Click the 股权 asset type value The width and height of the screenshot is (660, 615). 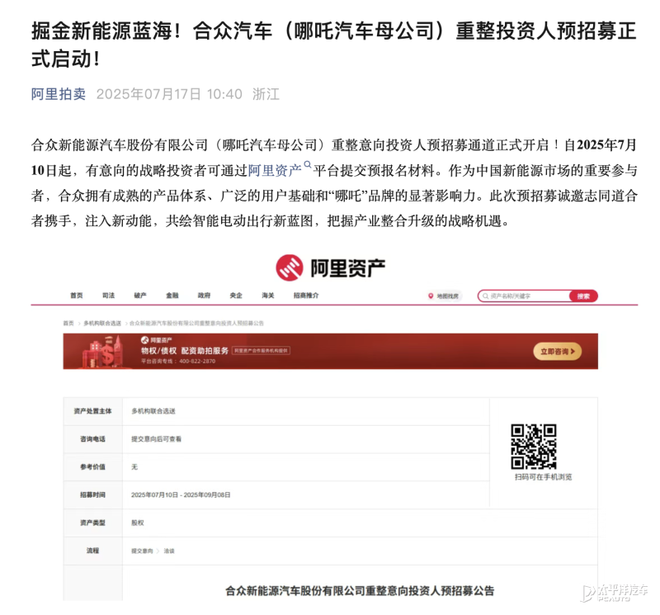click(x=138, y=523)
